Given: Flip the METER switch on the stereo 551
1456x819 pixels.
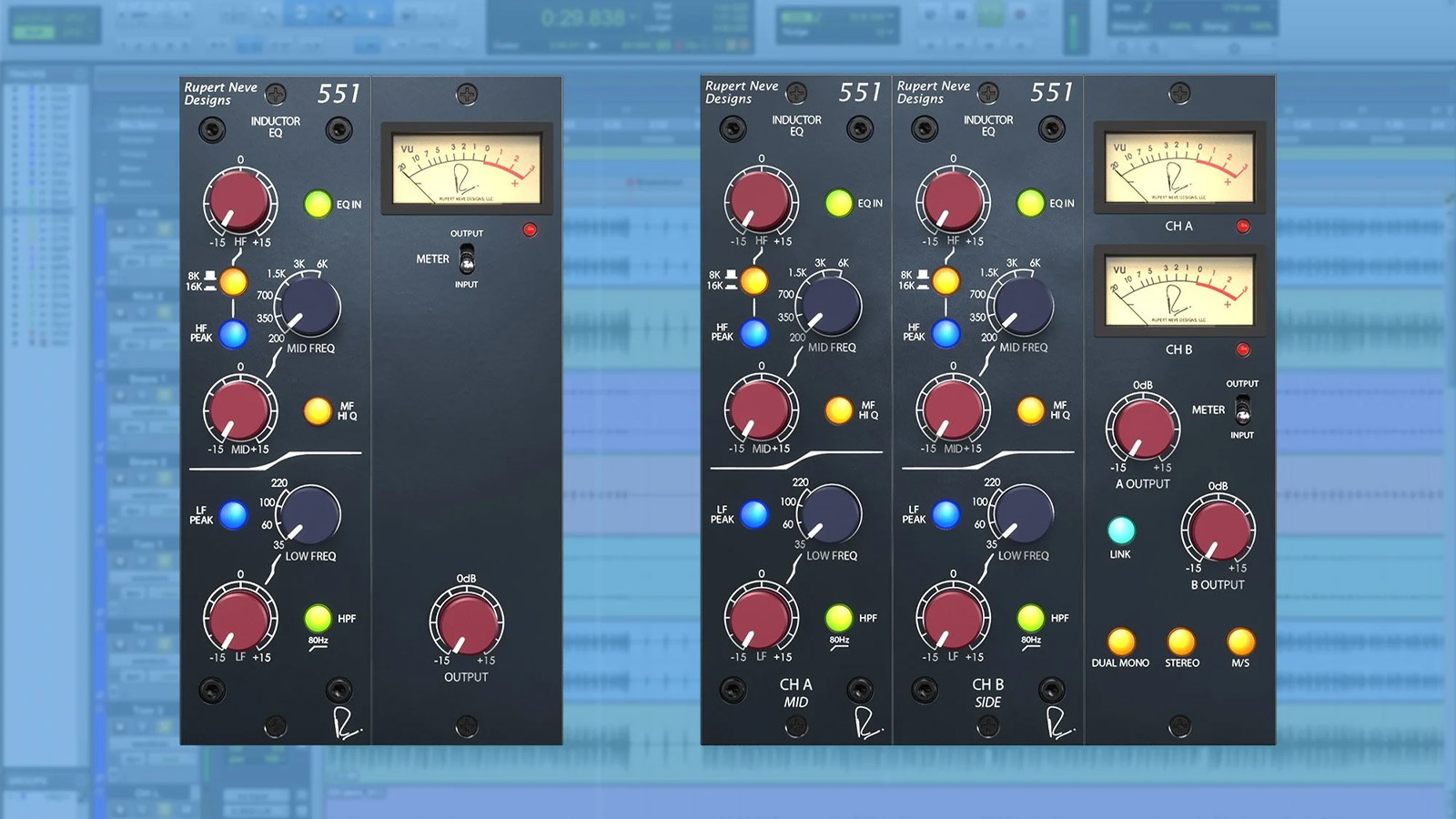Looking at the screenshot, I should pyautogui.click(x=1242, y=409).
